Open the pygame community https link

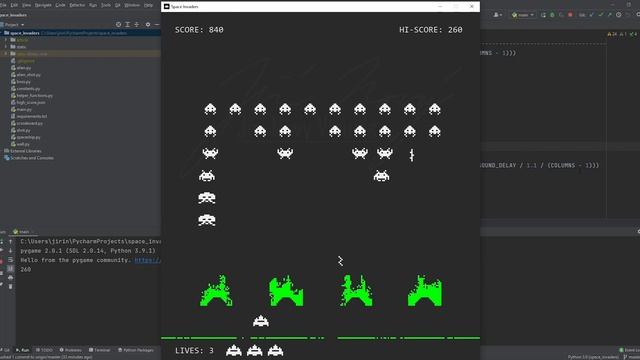148,260
